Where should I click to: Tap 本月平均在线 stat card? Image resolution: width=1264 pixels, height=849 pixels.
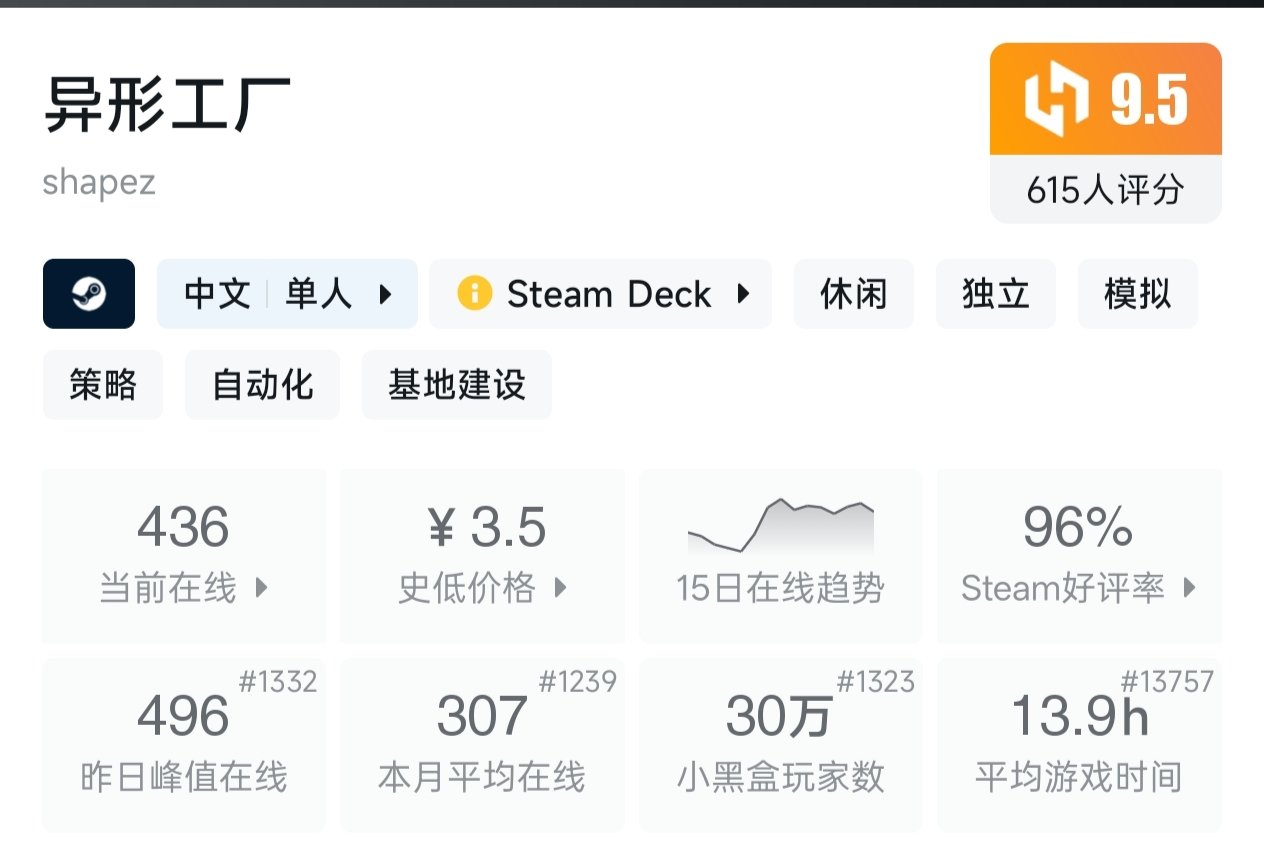tap(482, 744)
